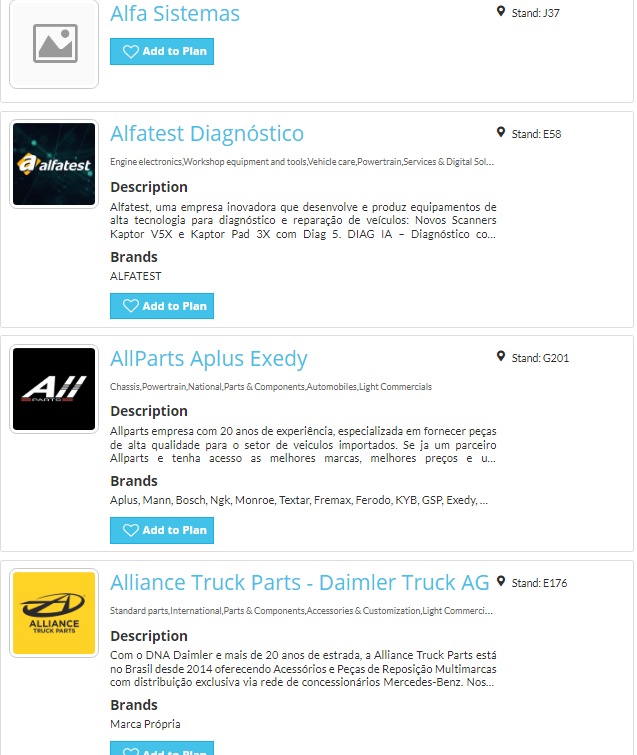Open the Alfa Sistemas exhibitor link
Screen dimensions: 637x755
(x=175, y=13)
